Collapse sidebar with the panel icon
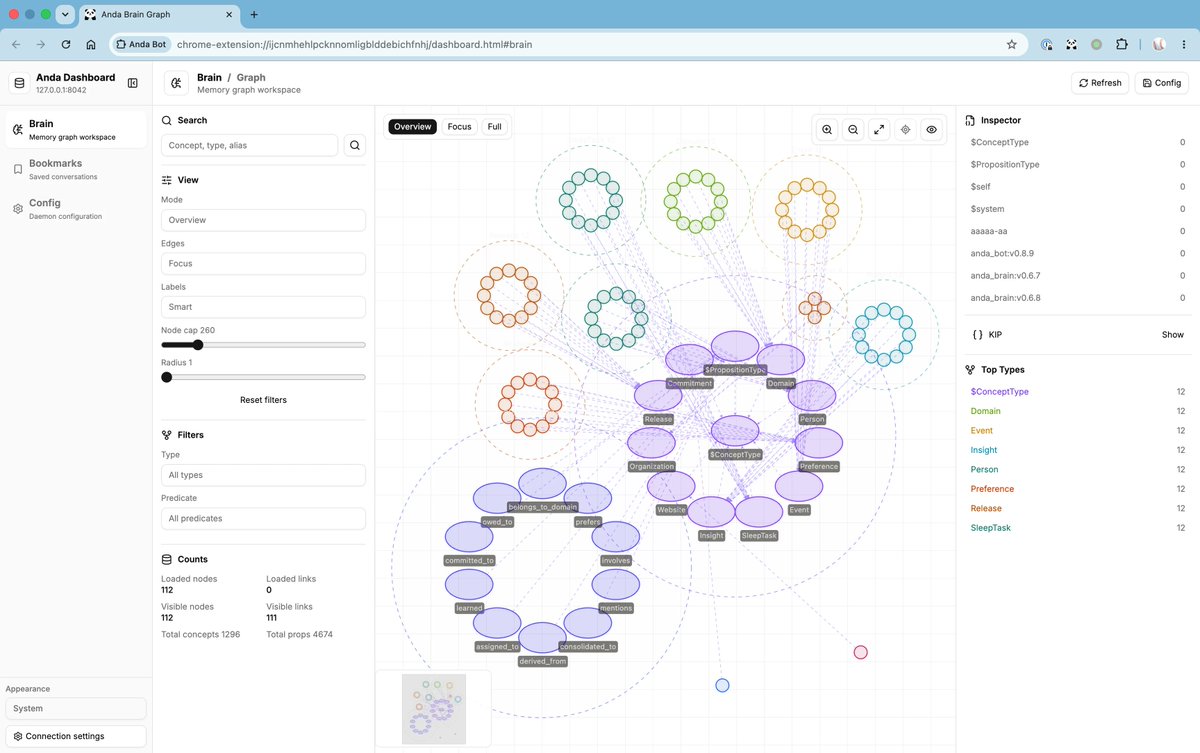The height and width of the screenshot is (753, 1200). point(133,83)
